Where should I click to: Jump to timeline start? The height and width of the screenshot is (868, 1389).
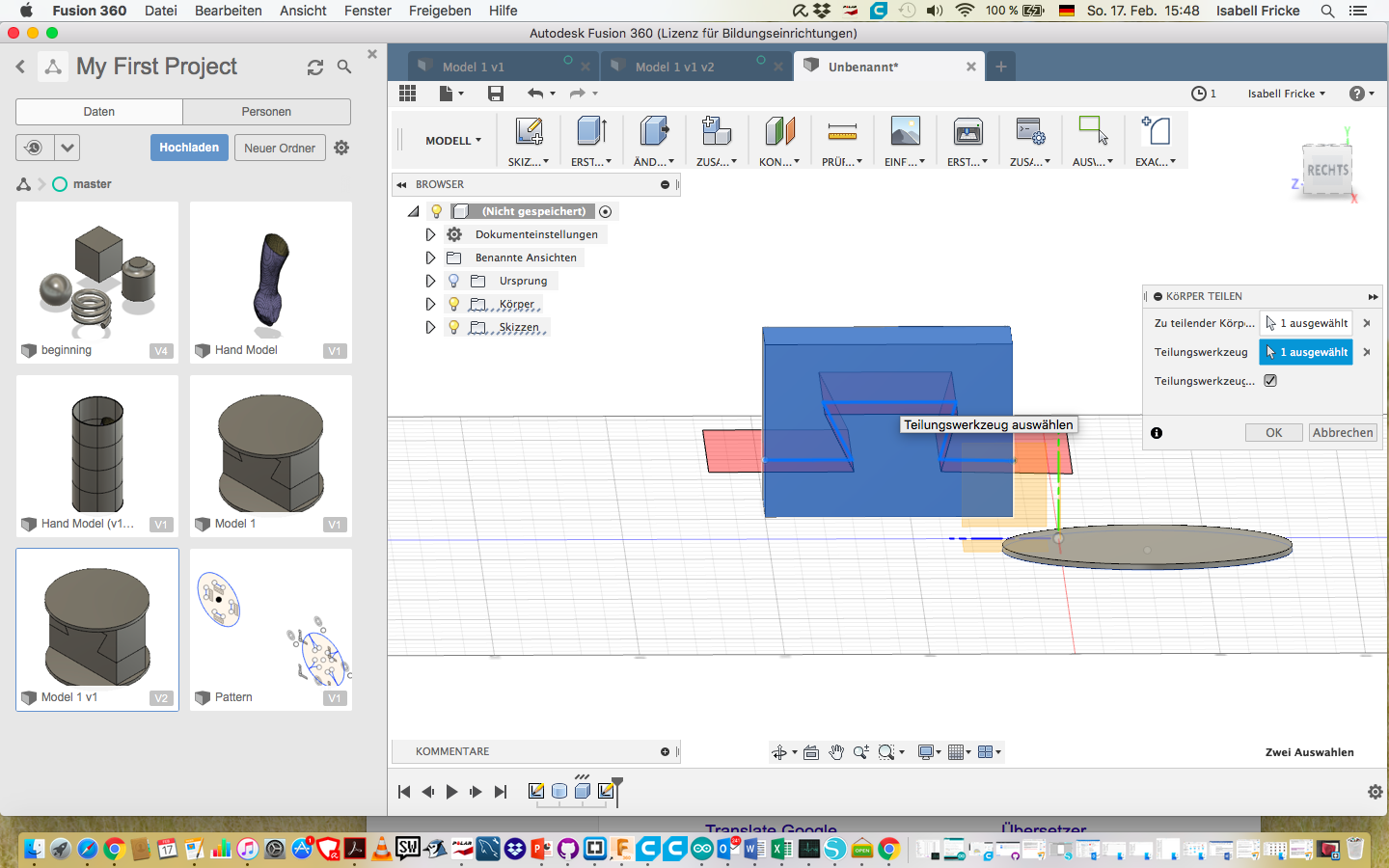404,792
